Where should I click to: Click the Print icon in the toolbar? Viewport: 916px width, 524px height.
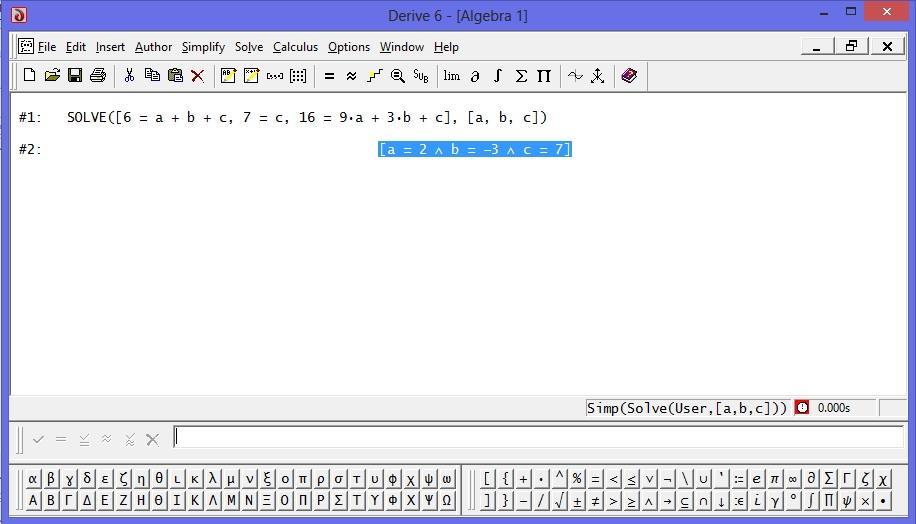98,75
